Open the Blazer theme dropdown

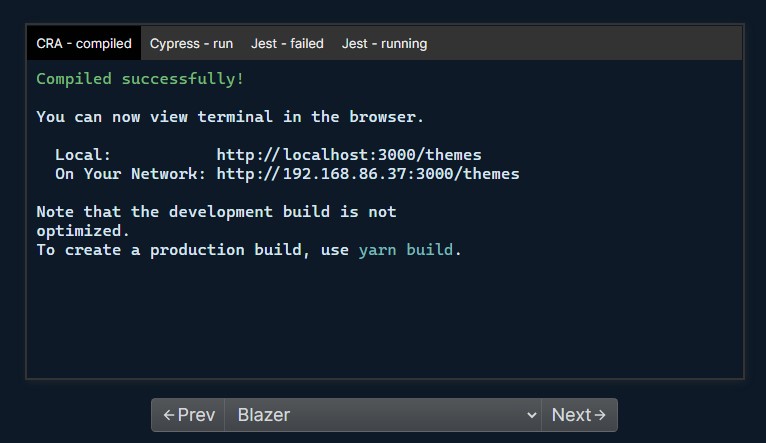[383, 415]
